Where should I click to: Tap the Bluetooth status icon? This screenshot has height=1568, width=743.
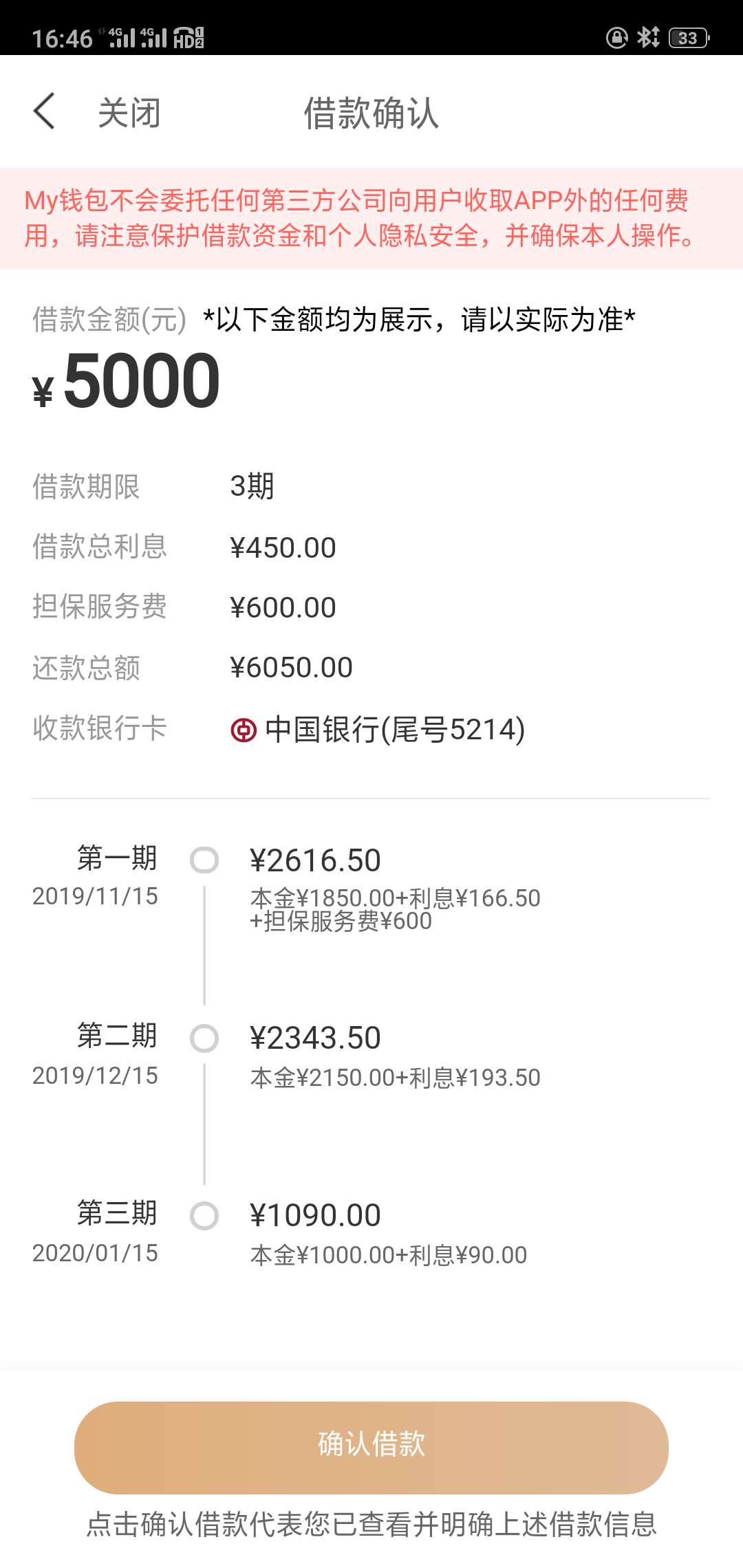point(648,37)
